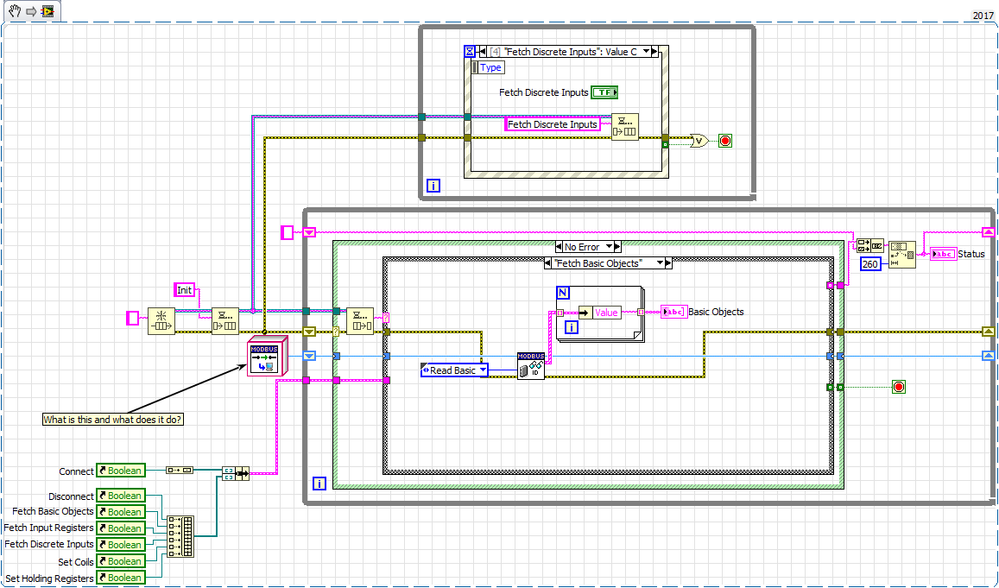Click the Init string constant

click(185, 289)
